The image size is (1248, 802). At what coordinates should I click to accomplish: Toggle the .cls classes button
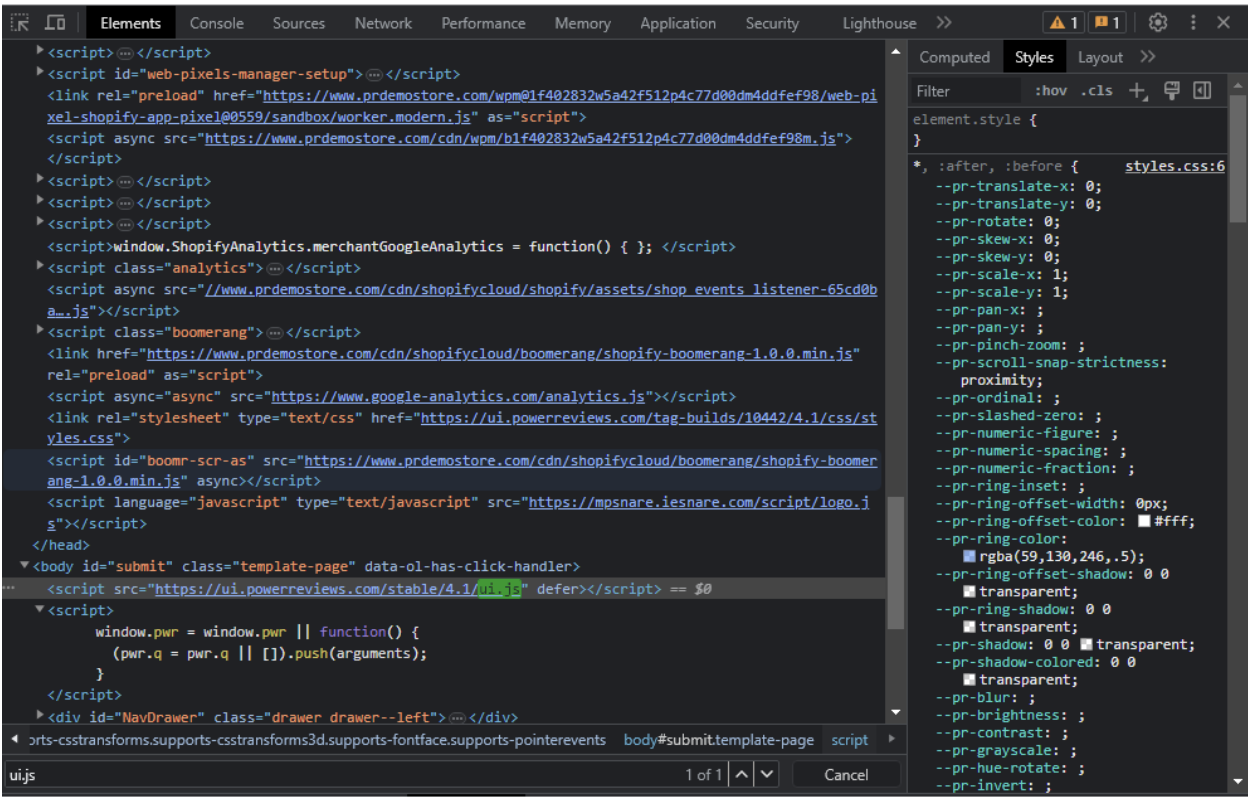click(x=1097, y=91)
